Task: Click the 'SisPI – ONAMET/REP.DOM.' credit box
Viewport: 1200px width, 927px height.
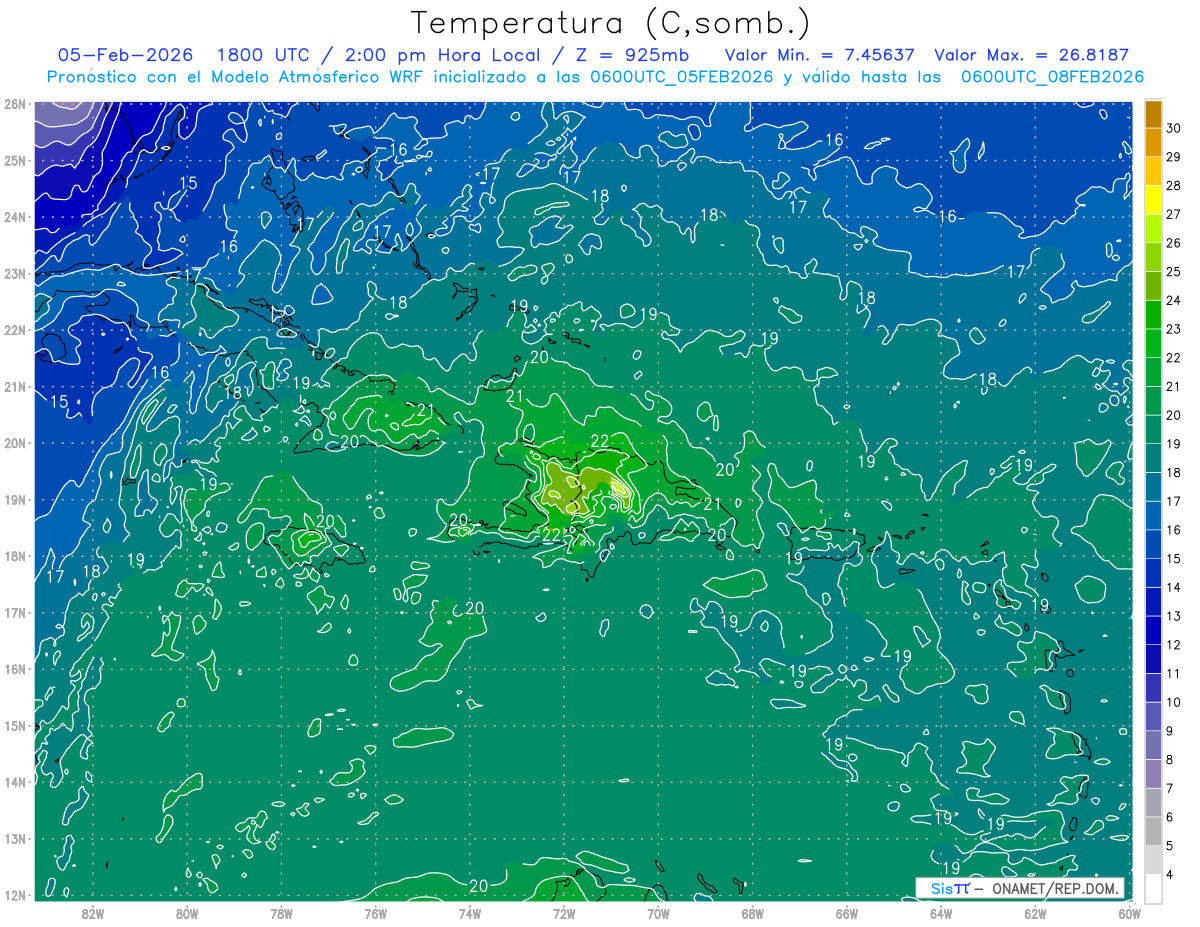Action: tap(1020, 888)
